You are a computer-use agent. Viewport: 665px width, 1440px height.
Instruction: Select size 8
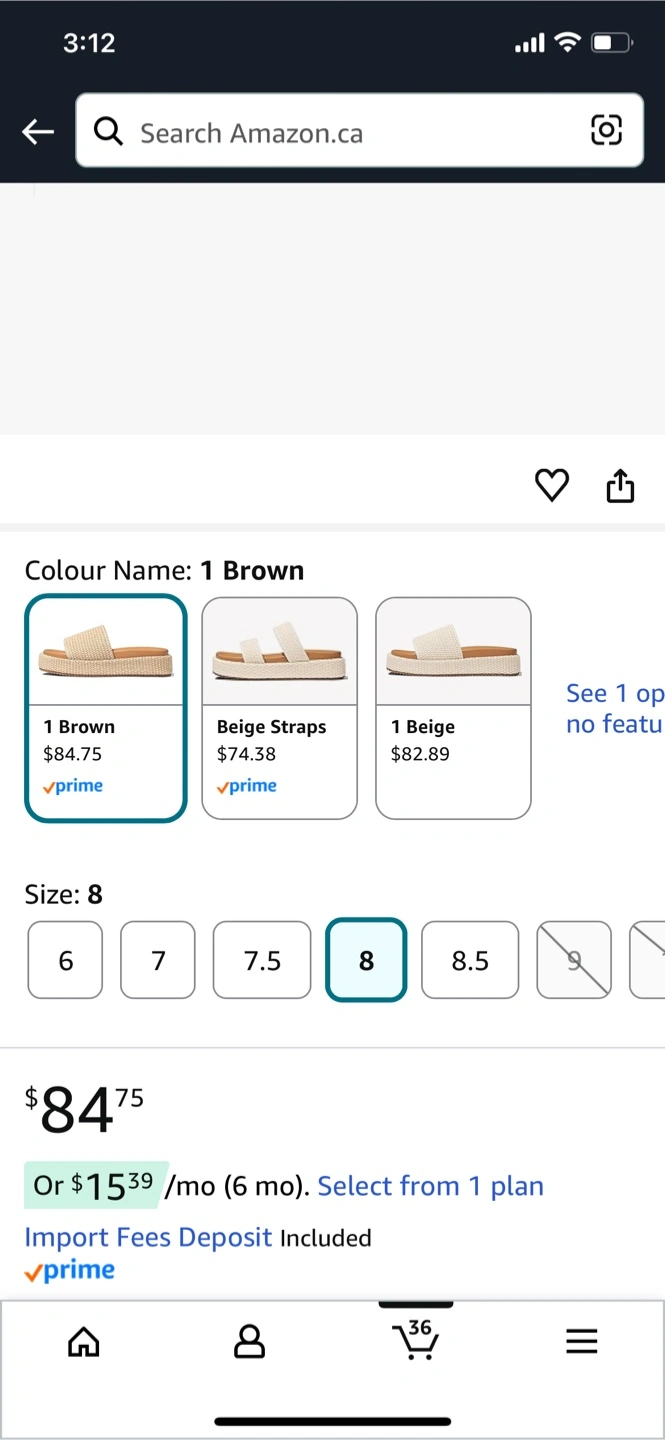pos(366,960)
